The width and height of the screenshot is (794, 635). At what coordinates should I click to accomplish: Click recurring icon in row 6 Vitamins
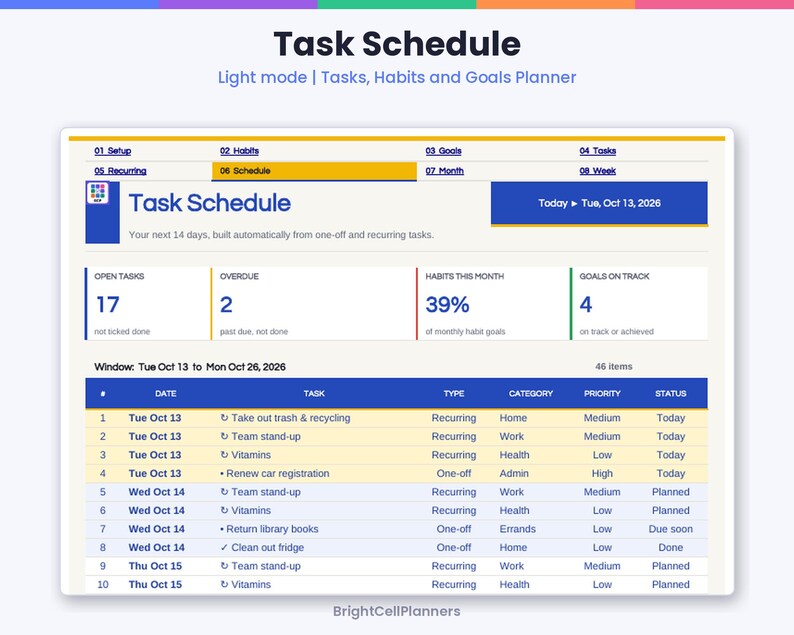224,510
